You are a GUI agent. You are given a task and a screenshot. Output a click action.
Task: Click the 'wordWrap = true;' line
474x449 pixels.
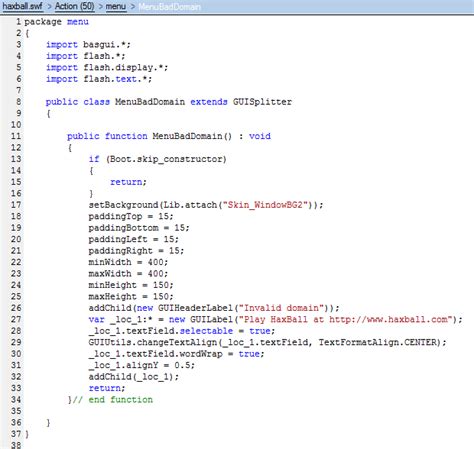coord(176,354)
